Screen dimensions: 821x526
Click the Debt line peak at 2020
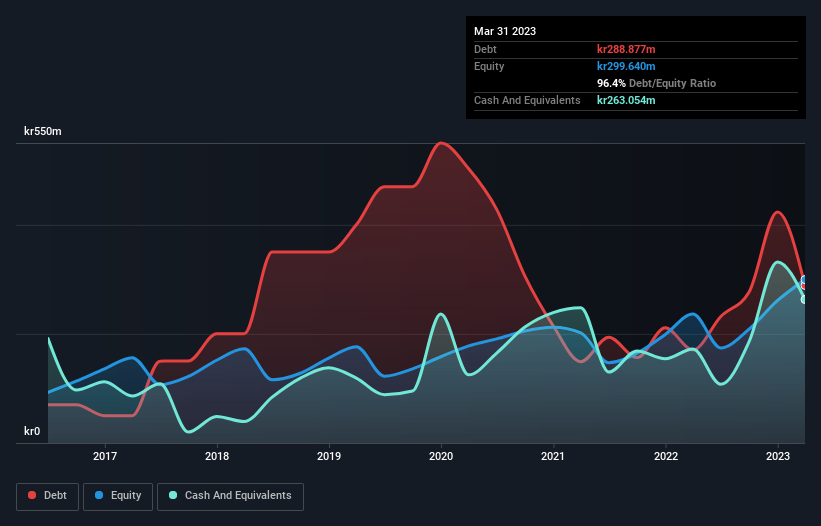coord(441,143)
